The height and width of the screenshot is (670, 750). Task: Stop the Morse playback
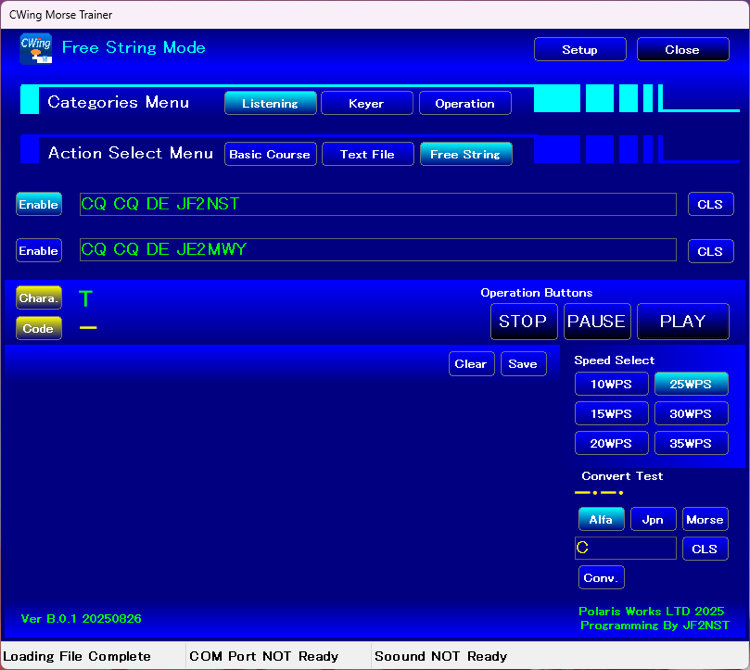523,321
